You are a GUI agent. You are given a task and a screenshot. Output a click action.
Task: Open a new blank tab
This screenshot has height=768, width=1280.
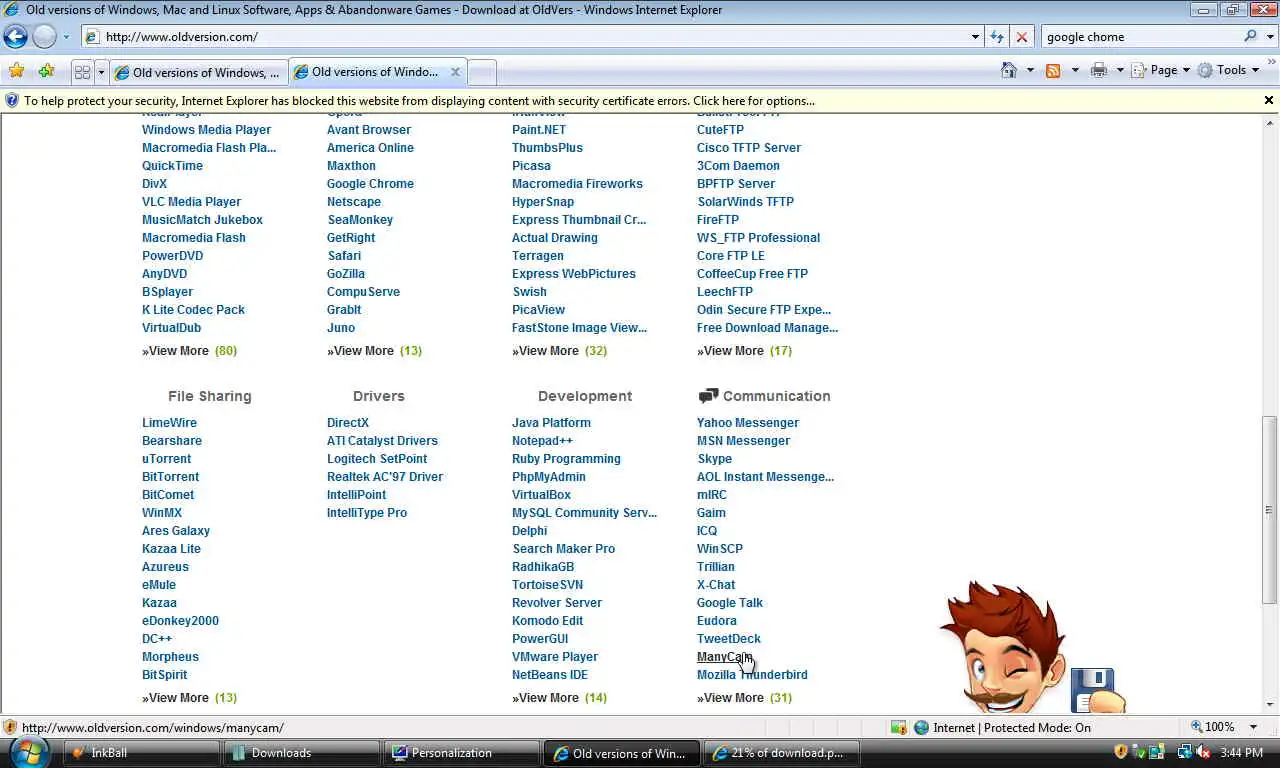[482, 72]
